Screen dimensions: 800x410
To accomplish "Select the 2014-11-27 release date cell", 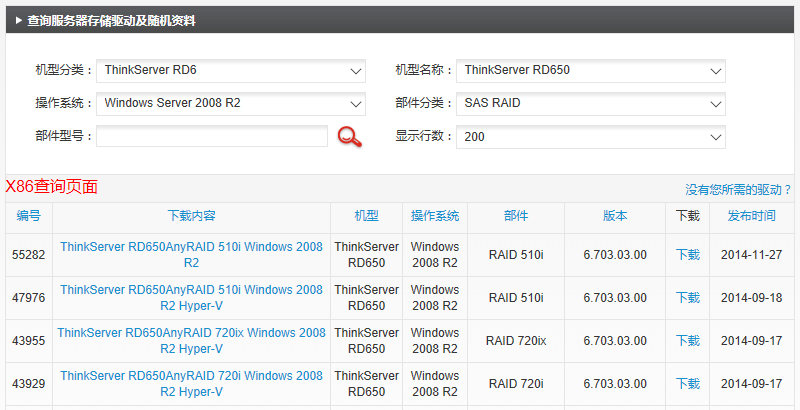I will pos(751,254).
